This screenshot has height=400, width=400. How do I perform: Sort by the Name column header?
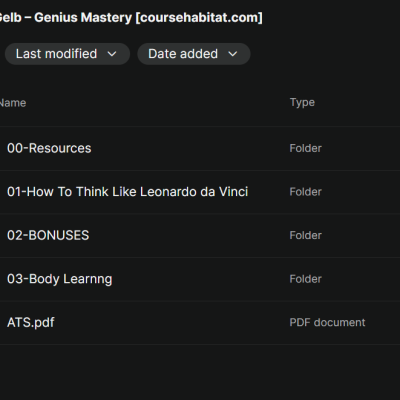click(x=13, y=103)
